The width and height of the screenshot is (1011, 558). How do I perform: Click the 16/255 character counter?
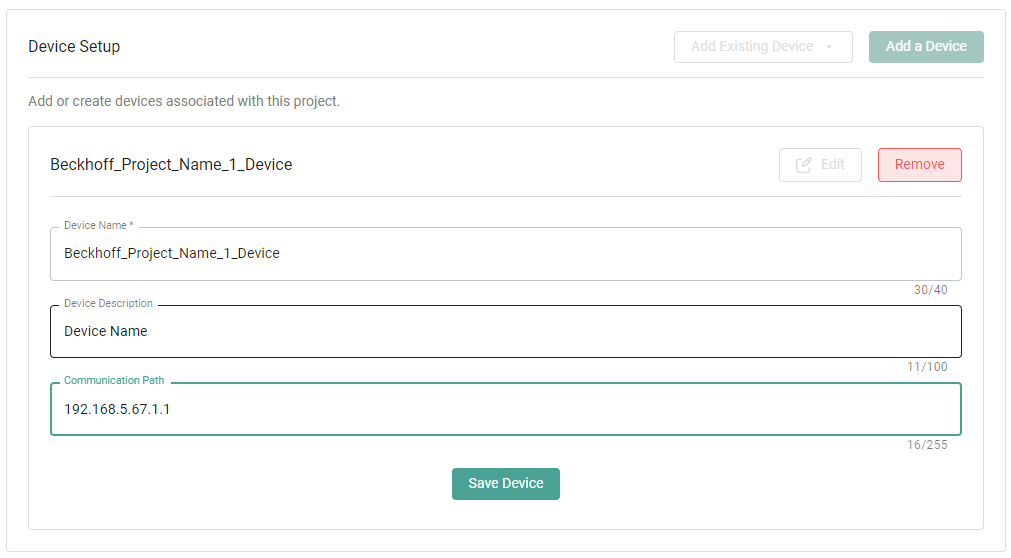pyautogui.click(x=927, y=445)
